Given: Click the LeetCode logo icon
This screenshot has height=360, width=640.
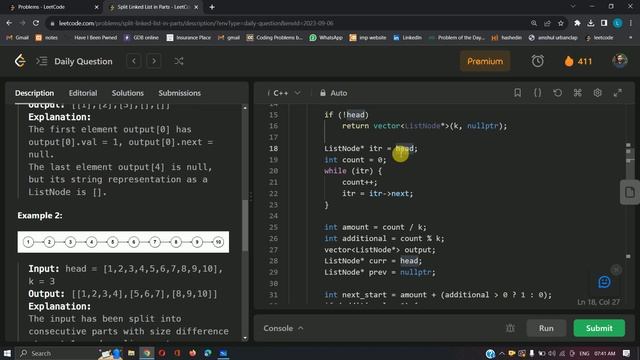Looking at the screenshot, I should (x=20, y=61).
